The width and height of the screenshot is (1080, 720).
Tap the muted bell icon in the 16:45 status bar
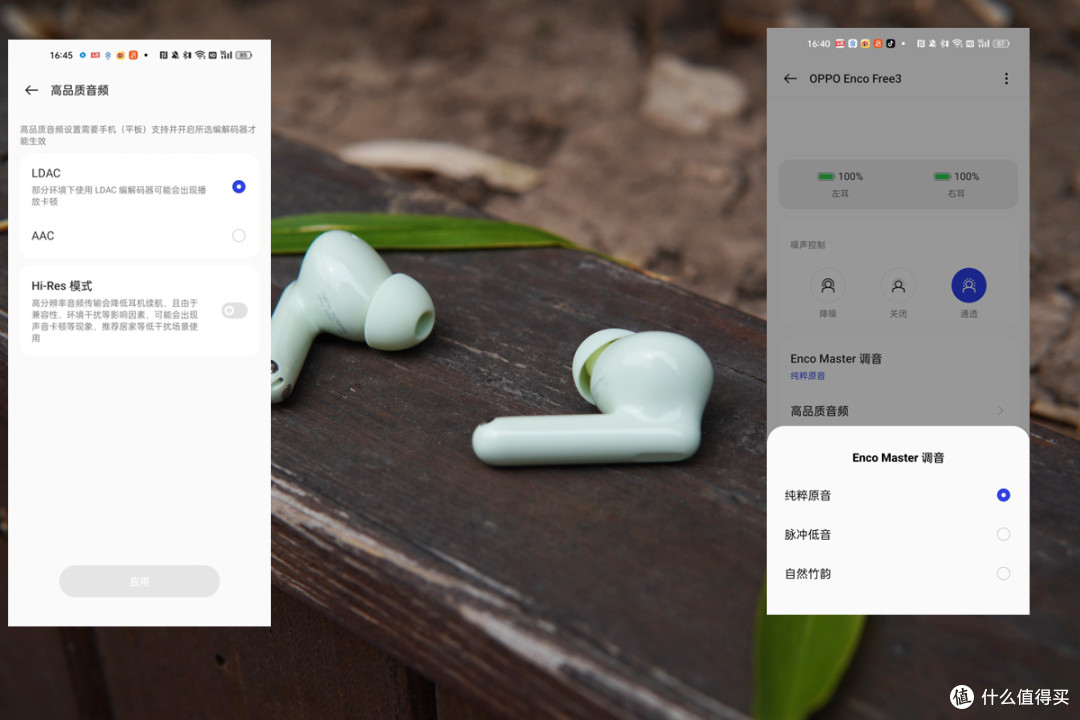175,55
